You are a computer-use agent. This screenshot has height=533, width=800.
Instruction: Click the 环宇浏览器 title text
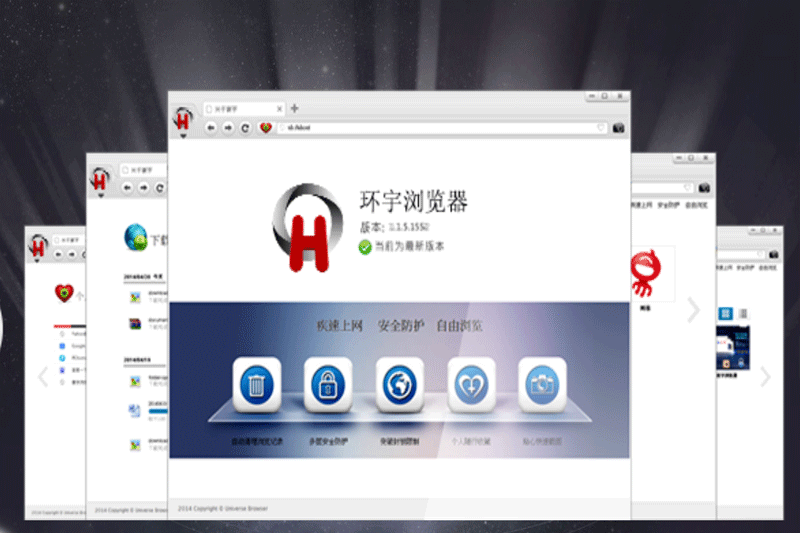(x=414, y=201)
